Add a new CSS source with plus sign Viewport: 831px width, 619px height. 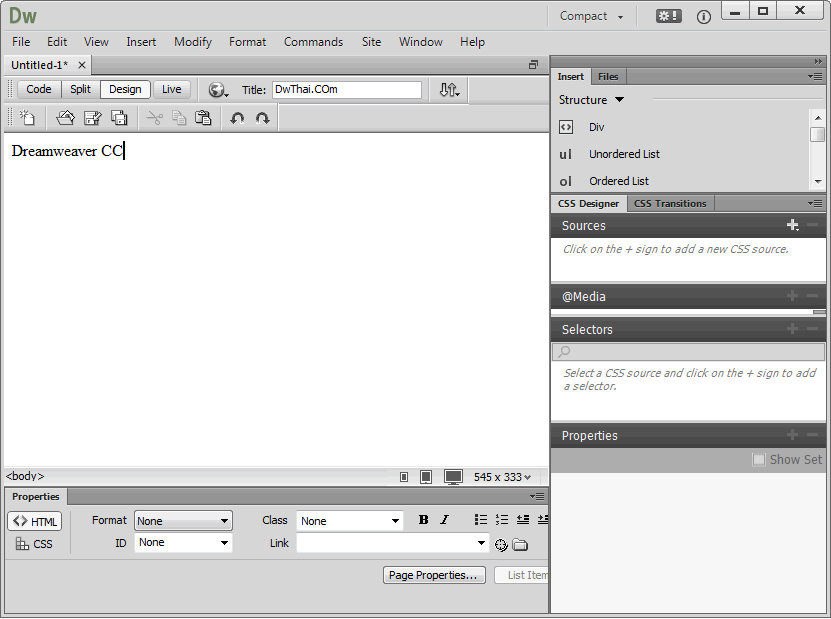pos(792,225)
